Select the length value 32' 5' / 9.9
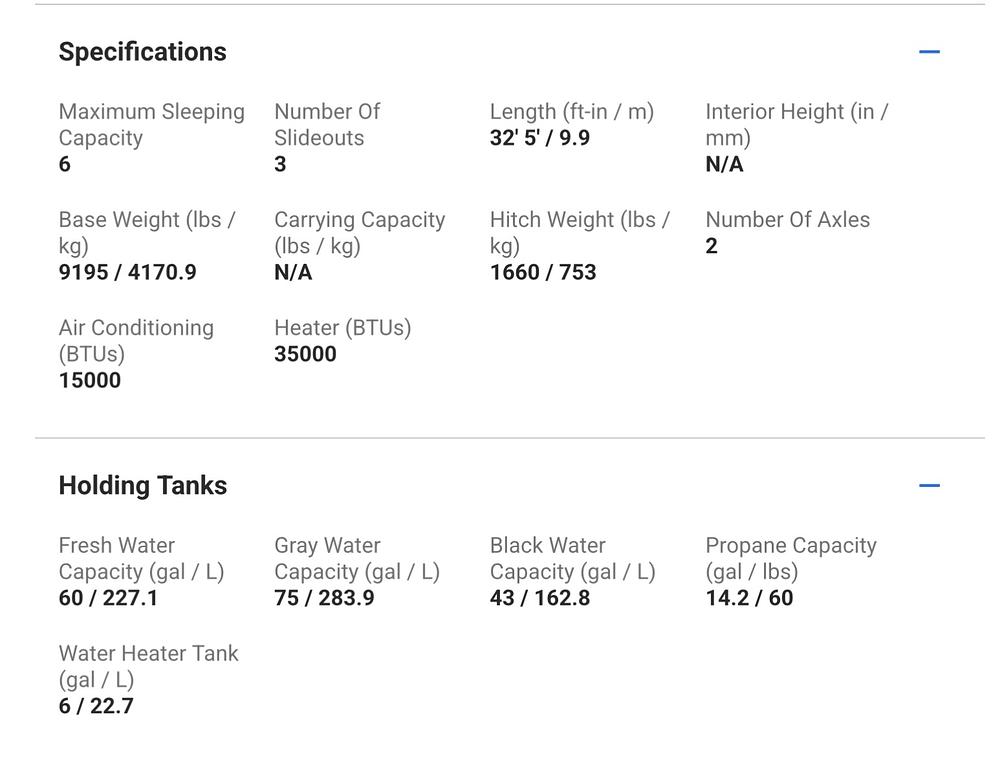Viewport: 1000px width, 761px height. click(540, 138)
